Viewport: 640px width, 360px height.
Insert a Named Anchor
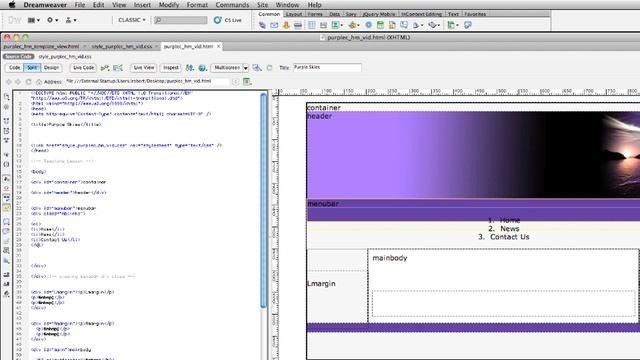(286, 25)
